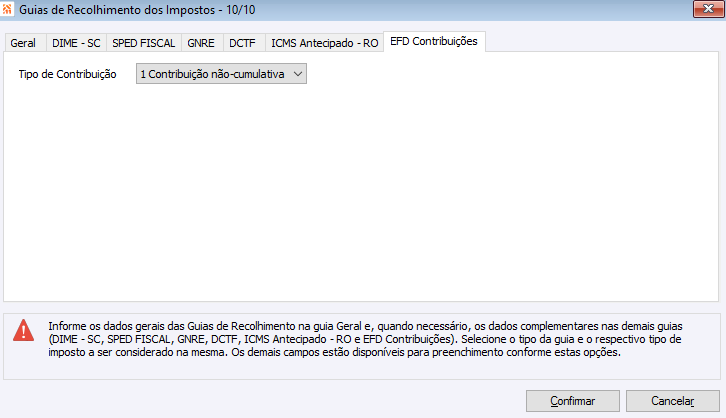
Task: Click the orange application icon in title bar
Action: point(7,9)
